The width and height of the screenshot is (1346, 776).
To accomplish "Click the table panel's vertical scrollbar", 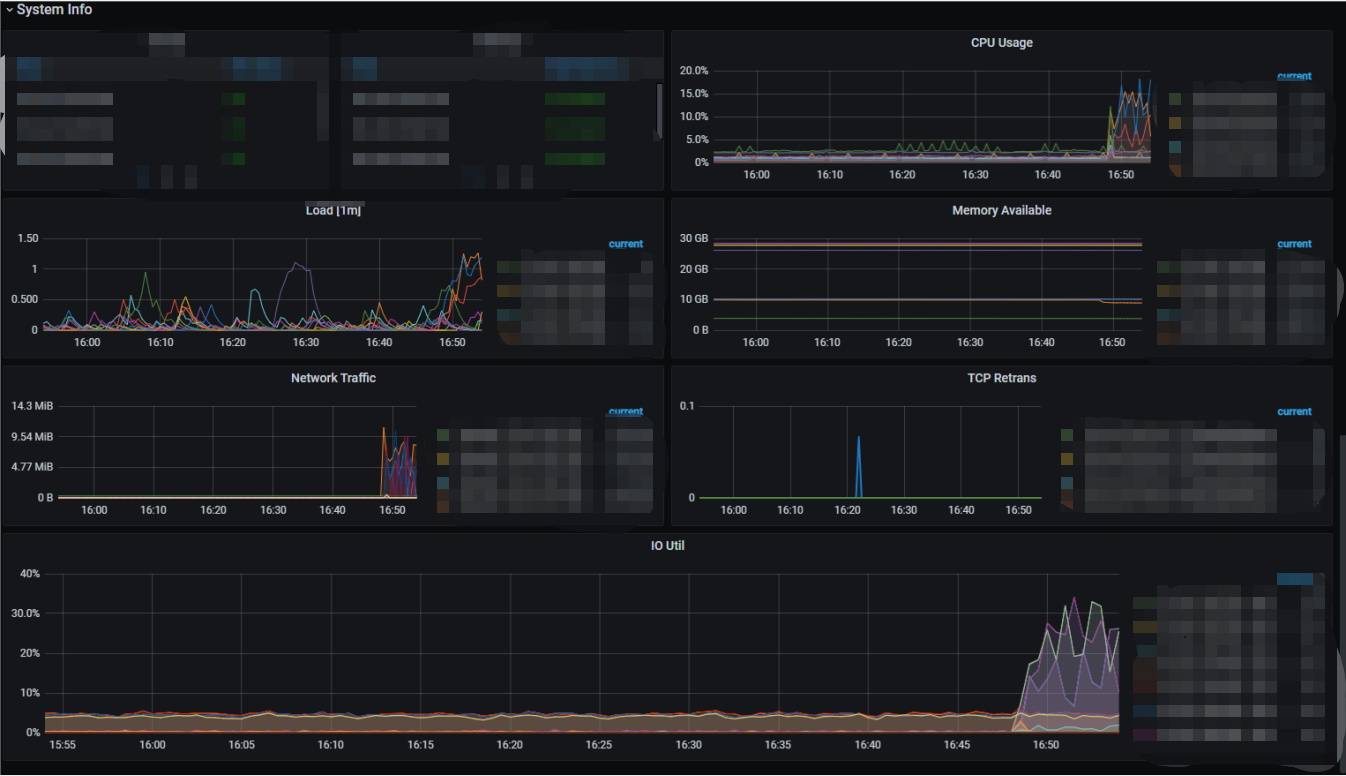I will coord(658,108).
